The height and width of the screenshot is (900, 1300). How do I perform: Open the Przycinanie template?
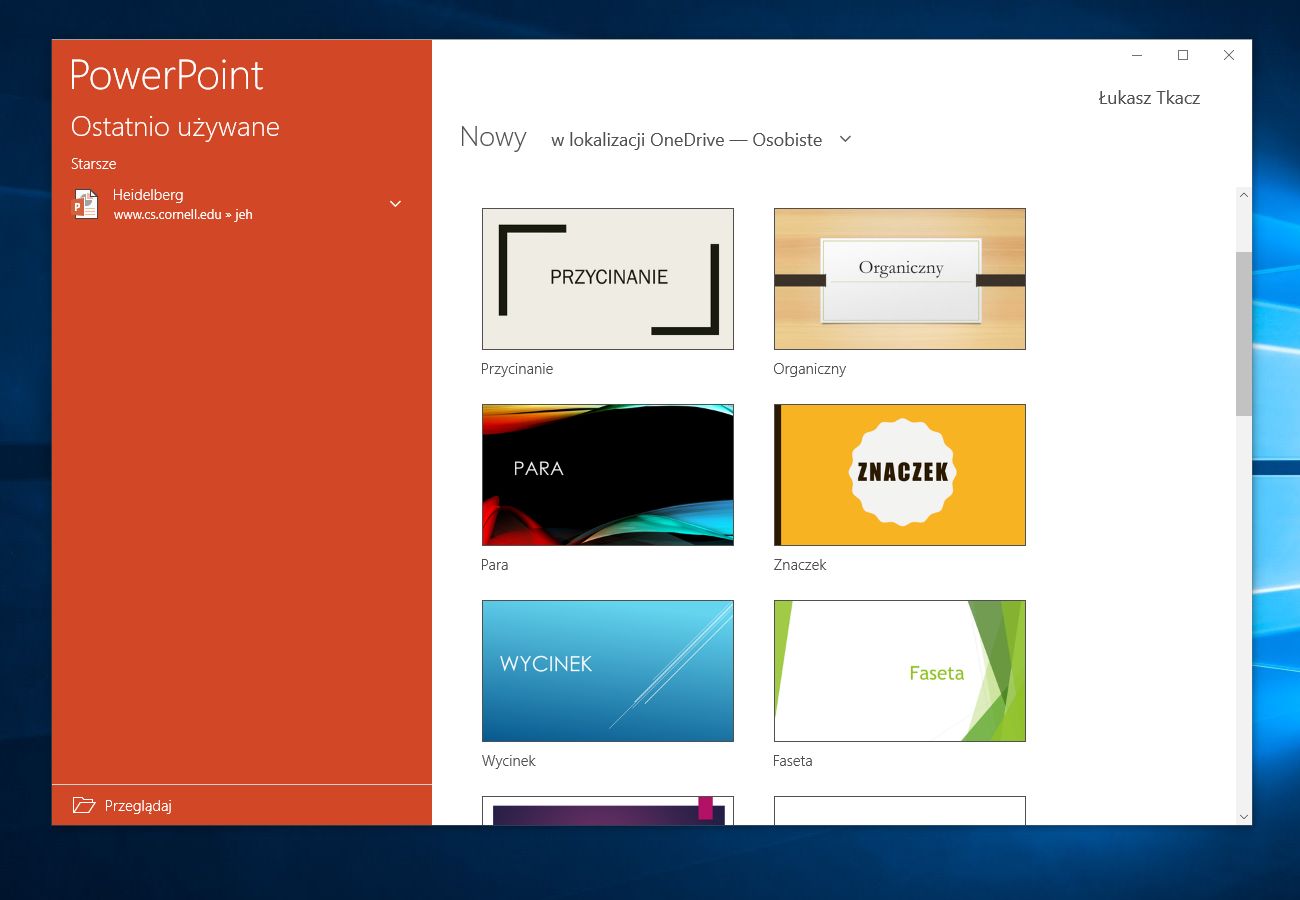click(607, 278)
